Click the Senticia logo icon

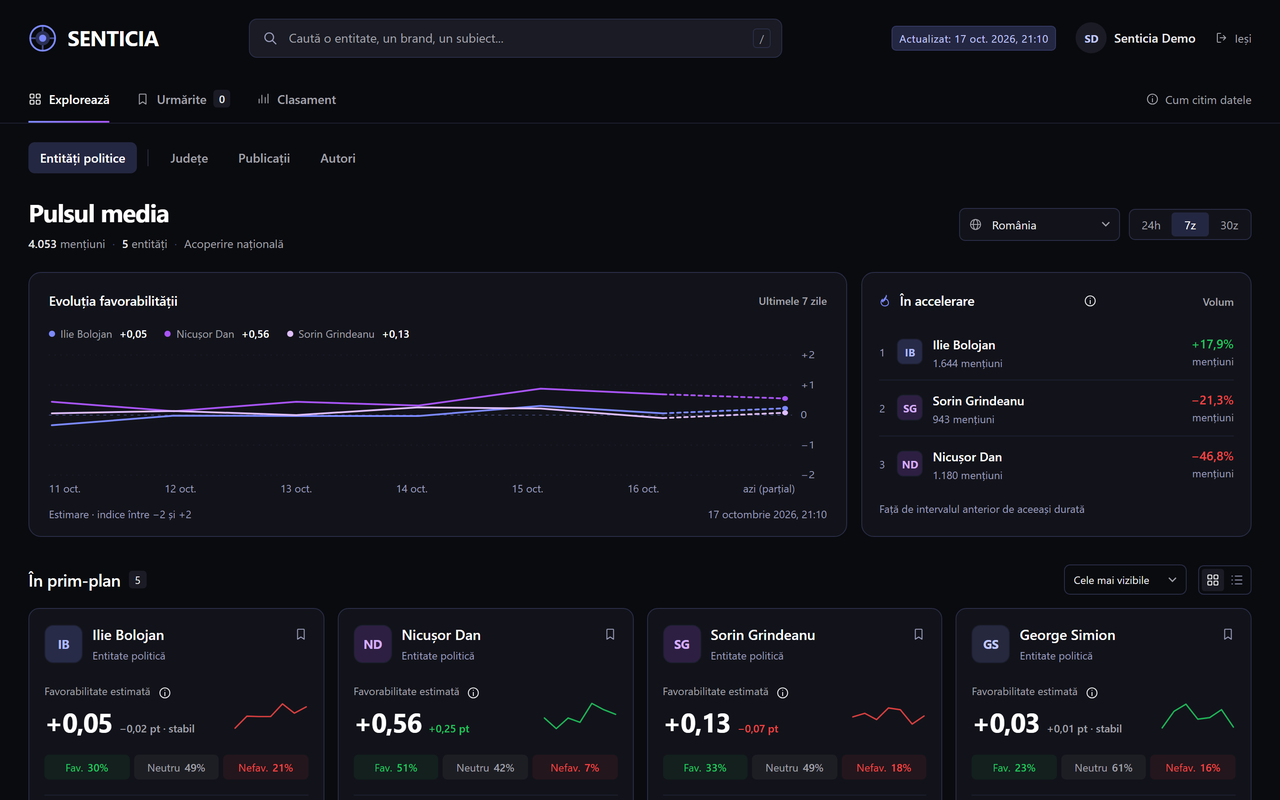[42, 39]
